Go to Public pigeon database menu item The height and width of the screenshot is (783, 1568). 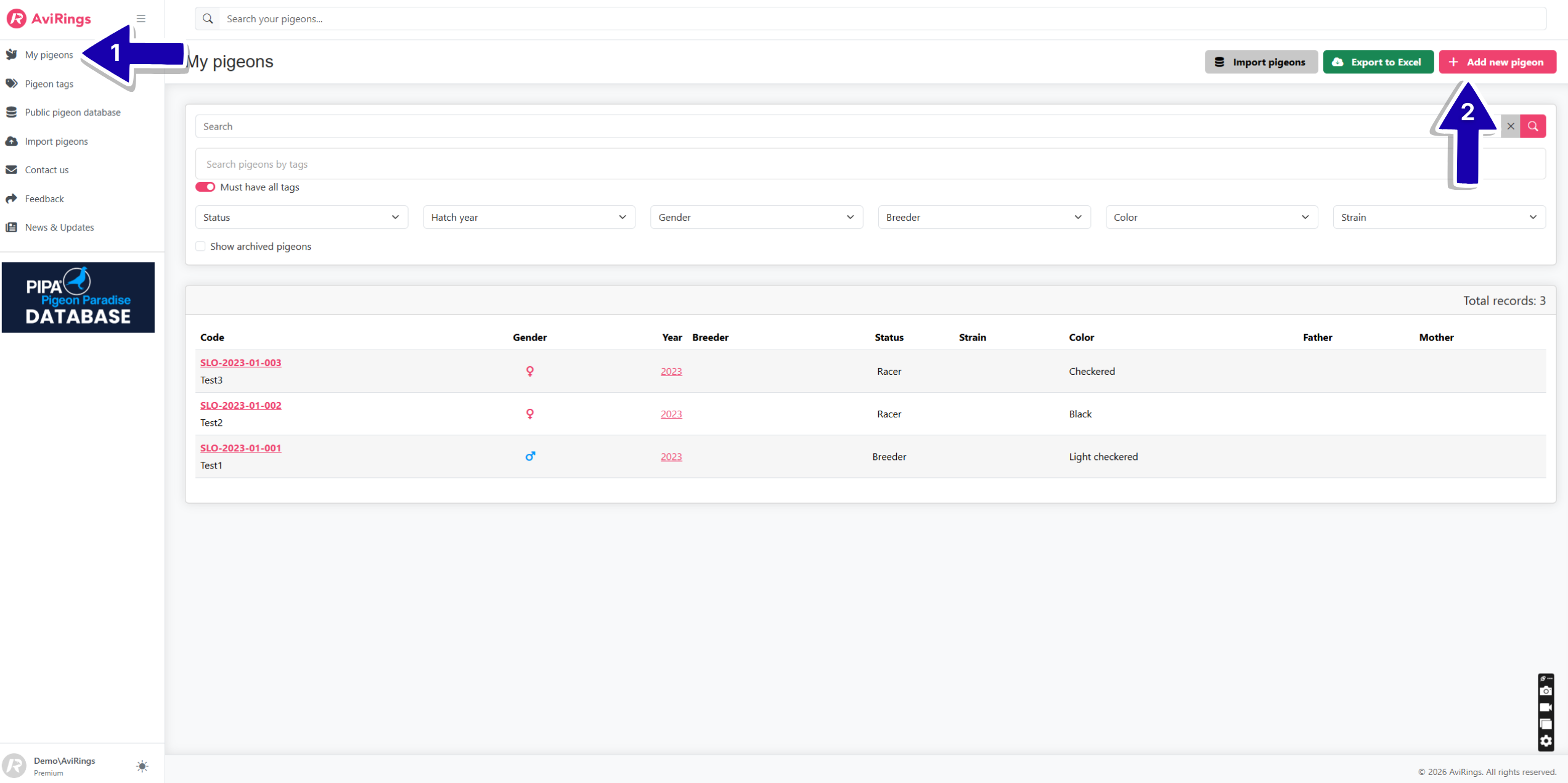pos(72,112)
